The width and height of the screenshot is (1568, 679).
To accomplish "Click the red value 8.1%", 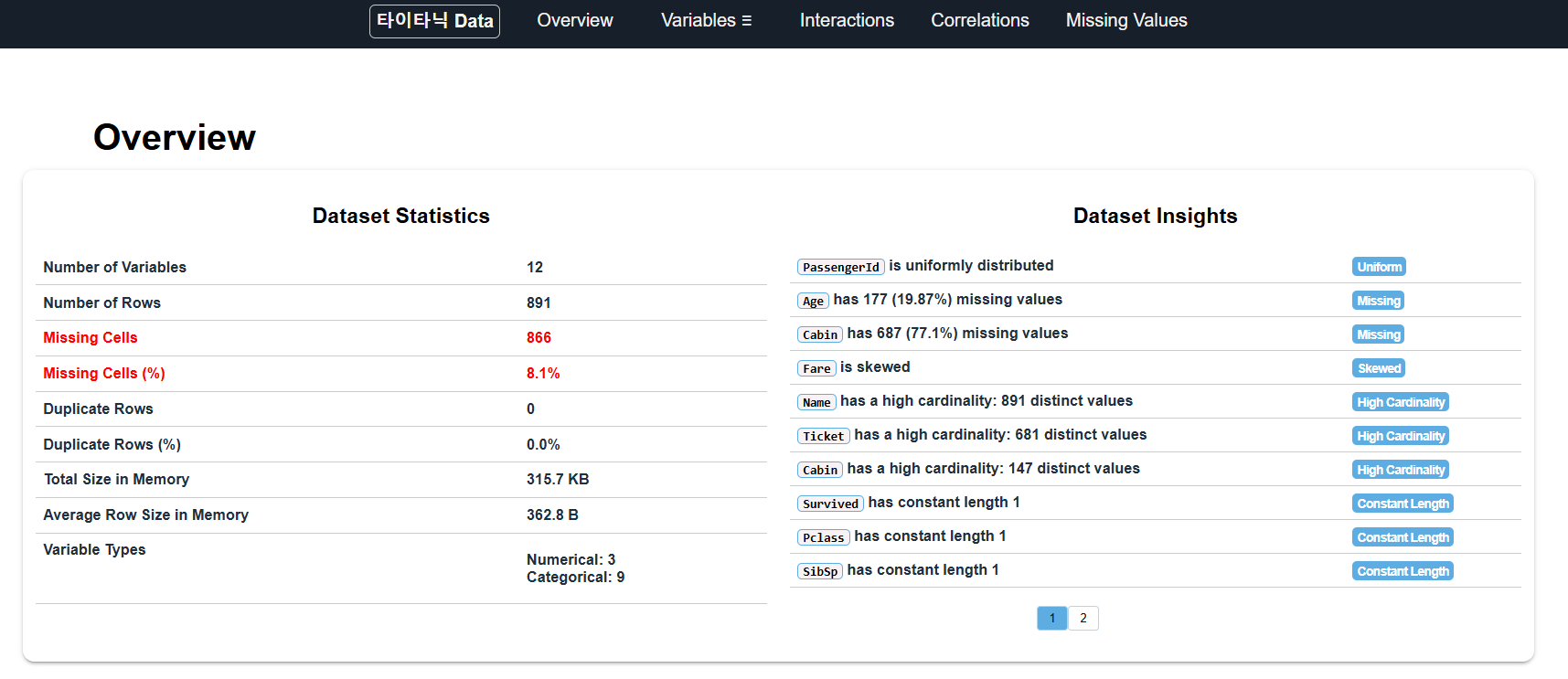I will (543, 374).
